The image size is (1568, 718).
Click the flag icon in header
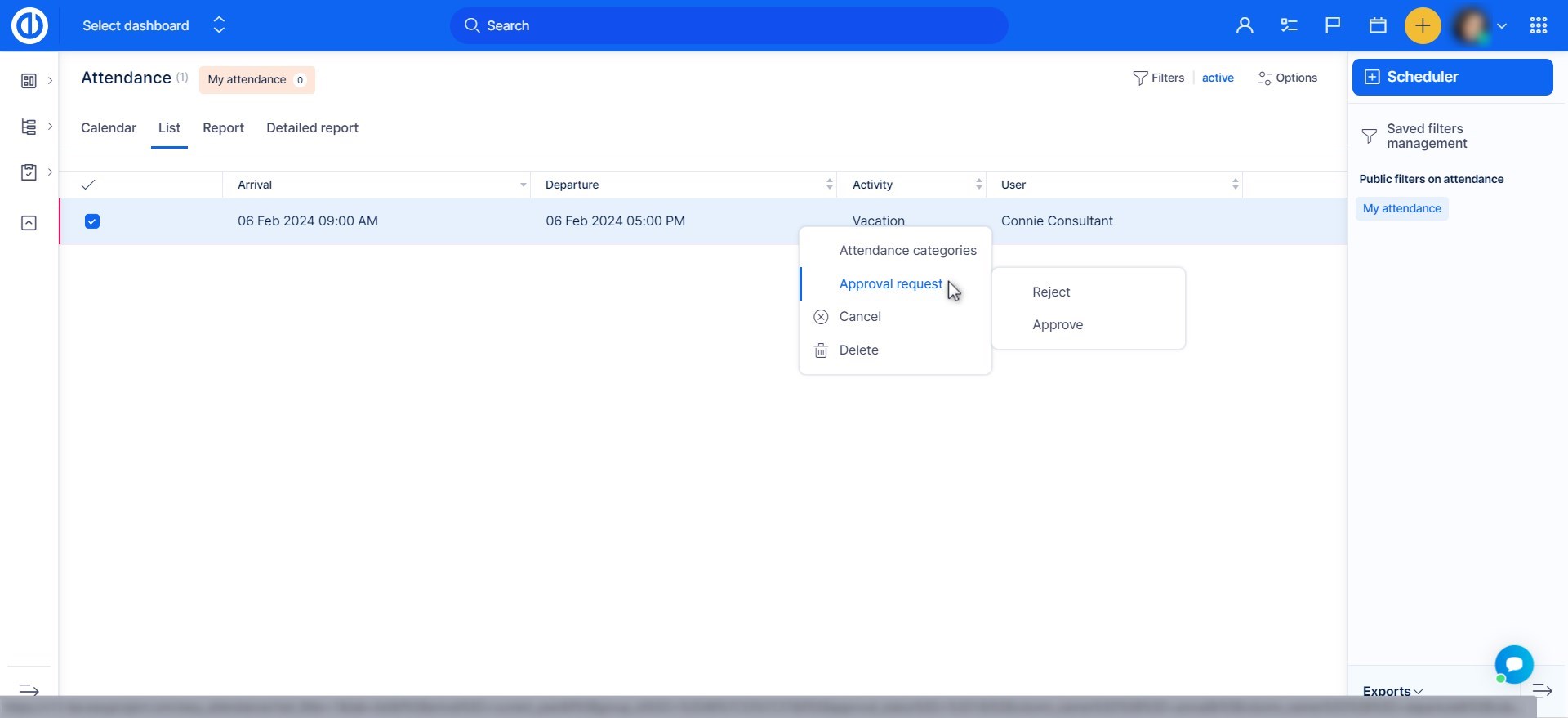1333,26
